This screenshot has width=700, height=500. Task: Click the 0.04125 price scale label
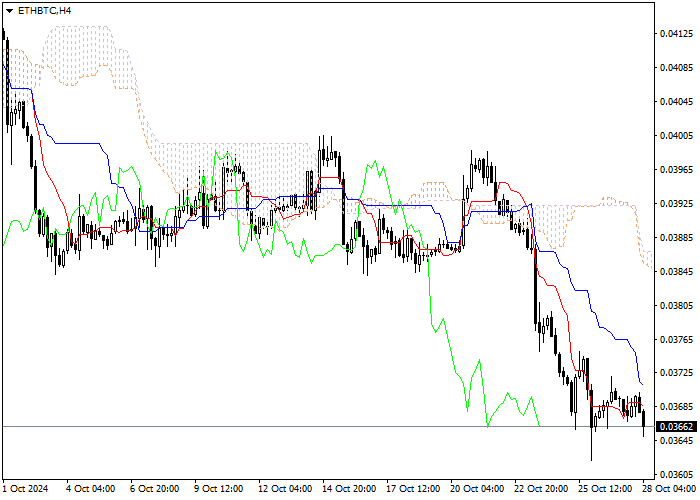677,34
